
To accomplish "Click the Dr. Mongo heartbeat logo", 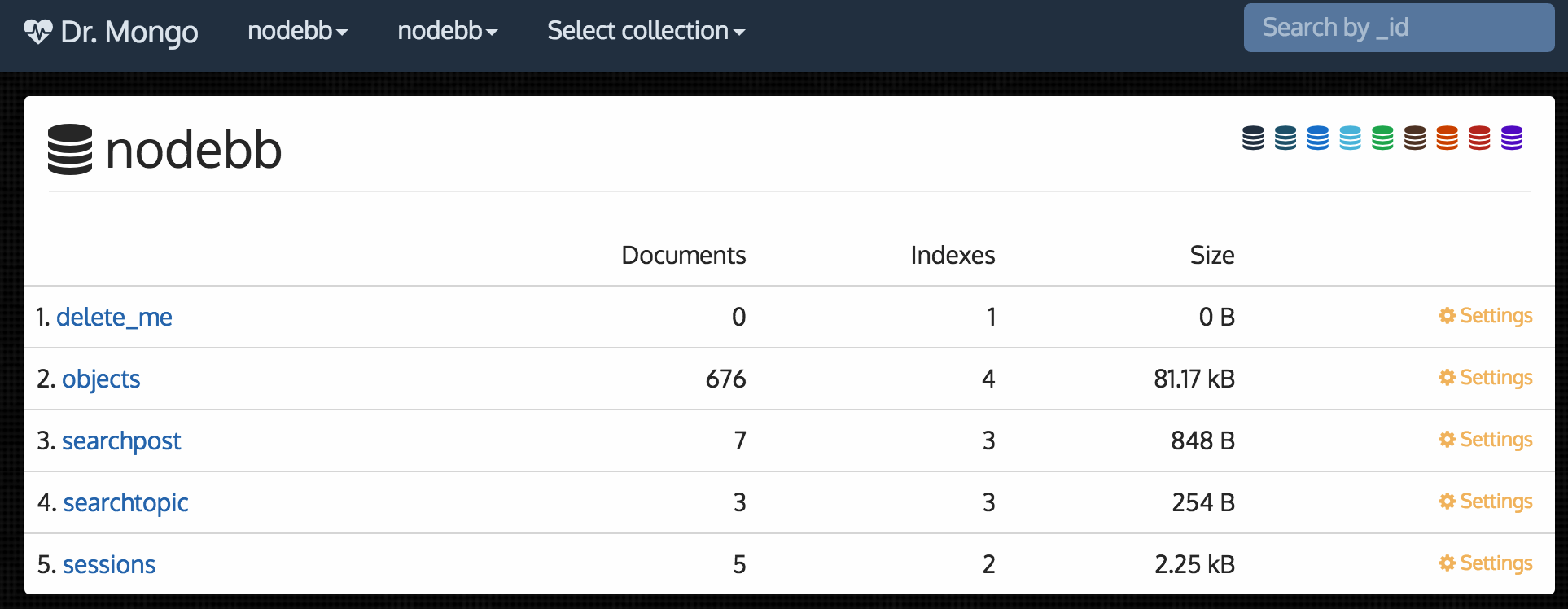I will click(37, 32).
